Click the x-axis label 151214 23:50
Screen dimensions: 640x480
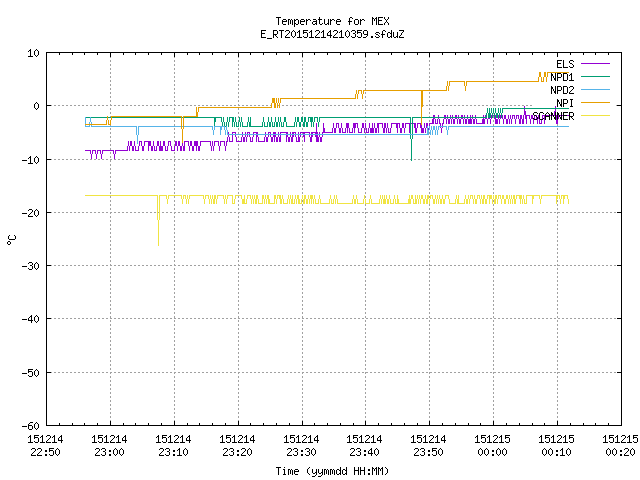tap(429, 446)
